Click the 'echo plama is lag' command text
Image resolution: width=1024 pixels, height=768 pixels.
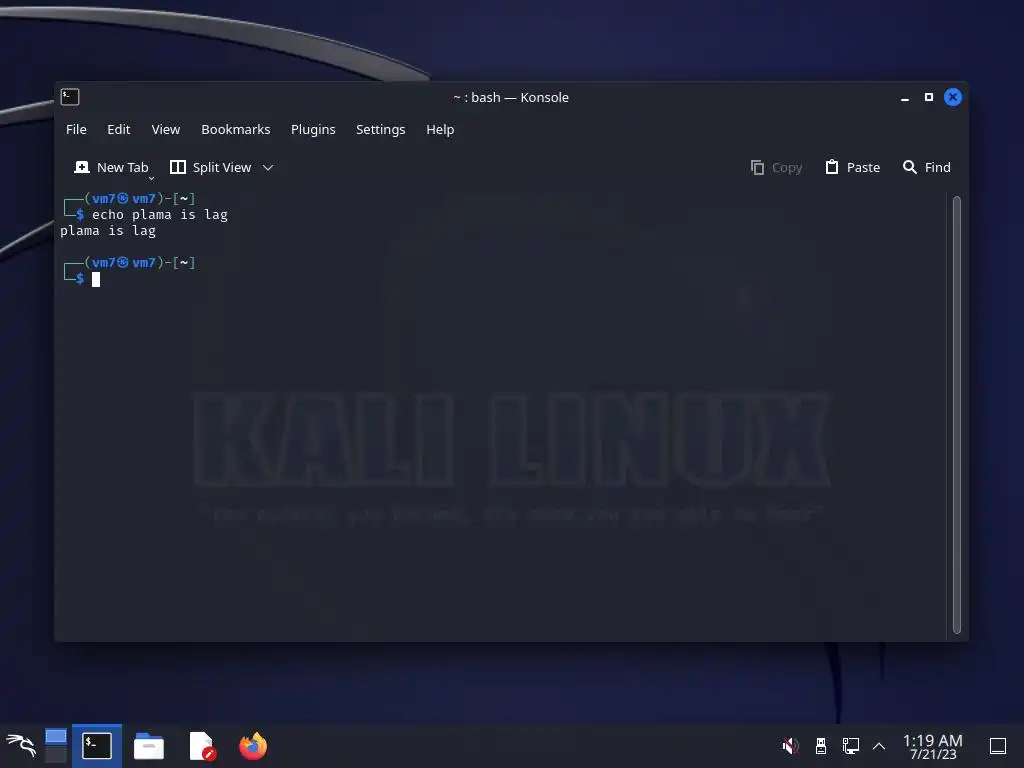point(159,214)
